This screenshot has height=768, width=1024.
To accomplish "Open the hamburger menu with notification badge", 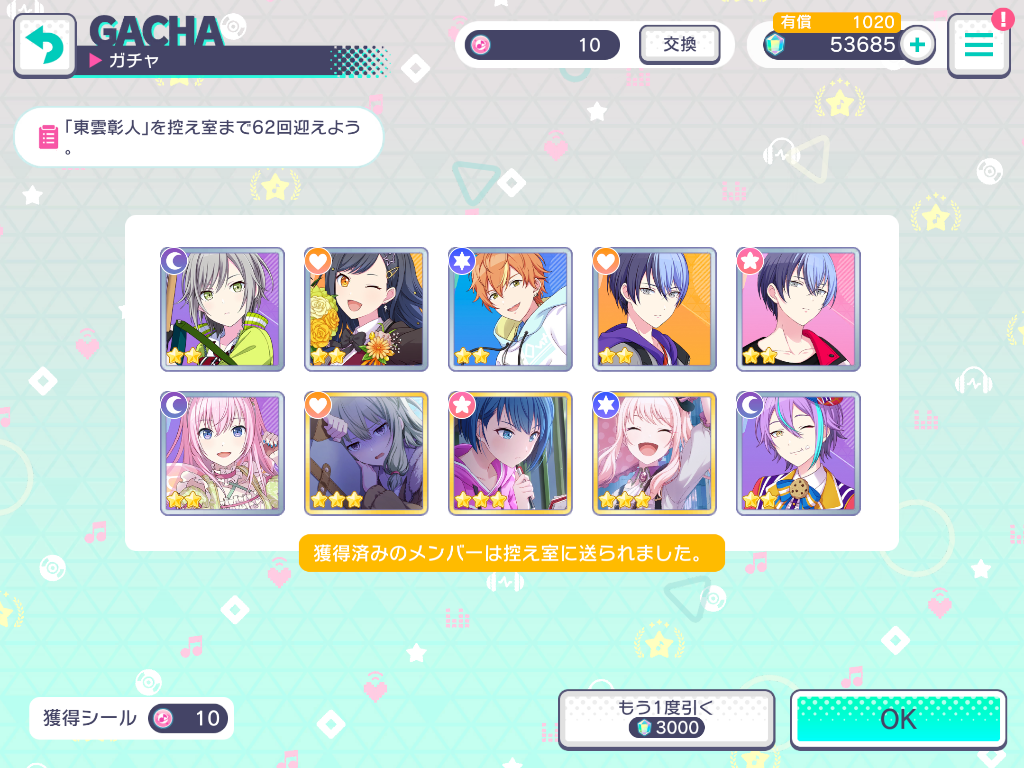I will pyautogui.click(x=979, y=44).
